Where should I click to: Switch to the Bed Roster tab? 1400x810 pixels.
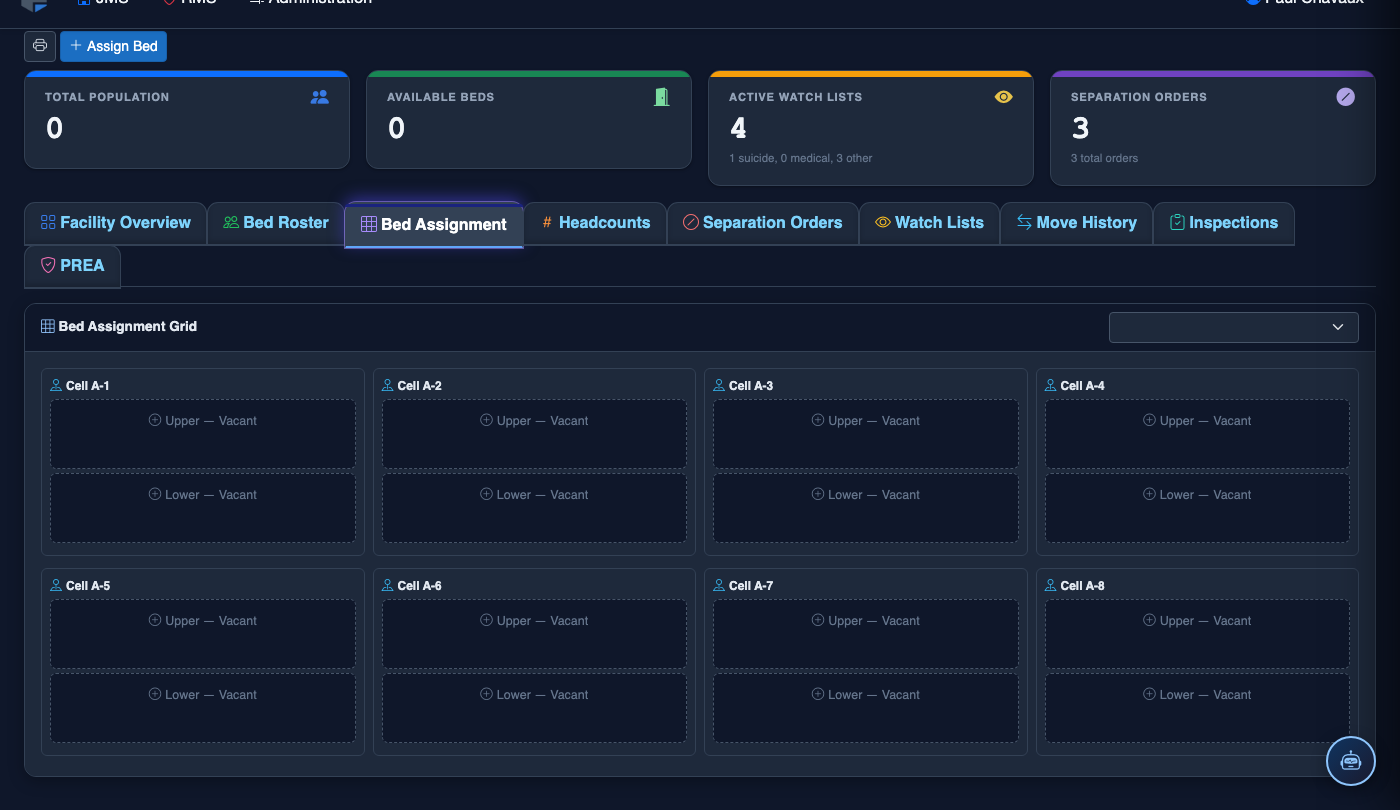[276, 223]
